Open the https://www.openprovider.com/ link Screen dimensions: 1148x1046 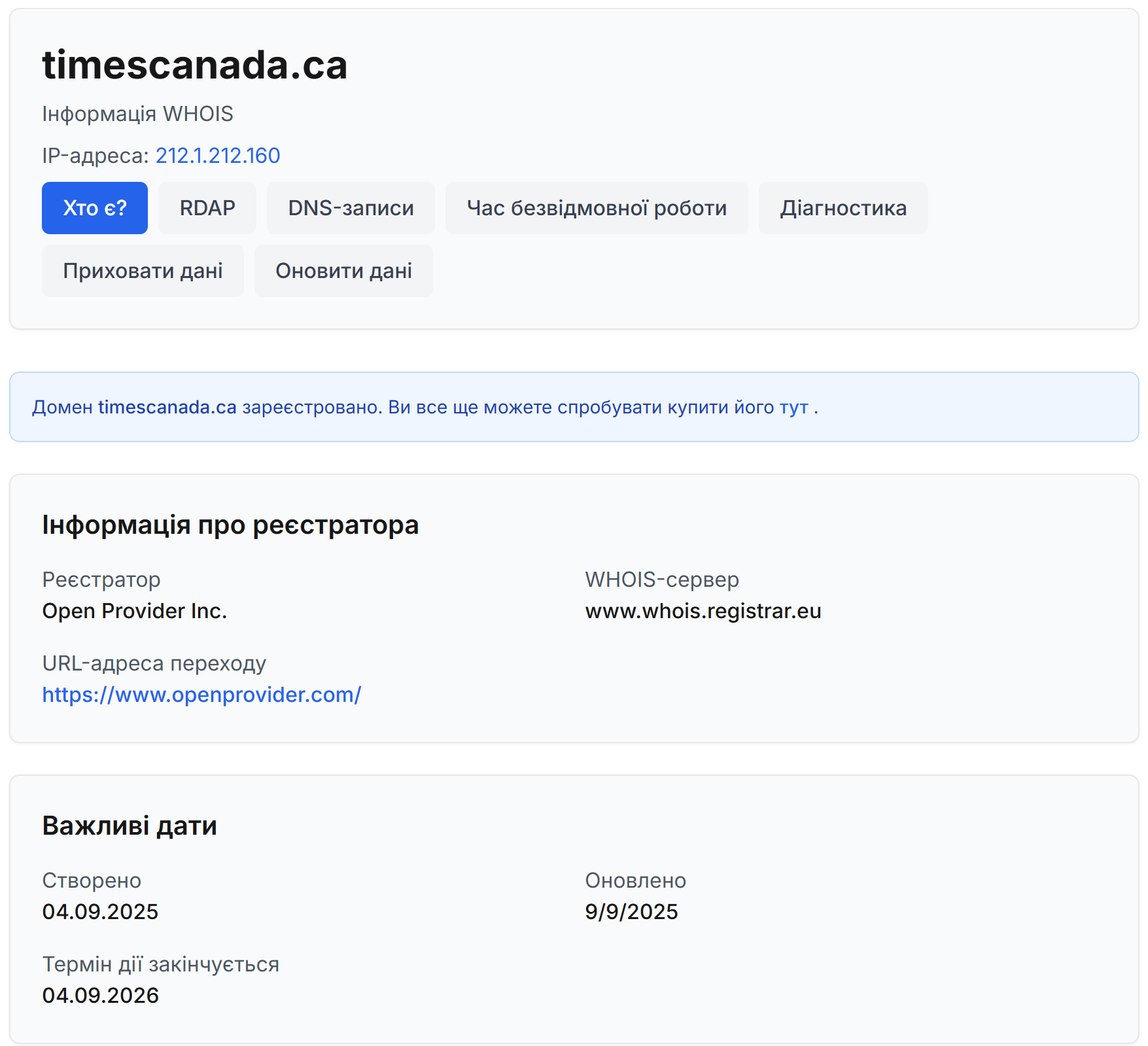[201, 695]
